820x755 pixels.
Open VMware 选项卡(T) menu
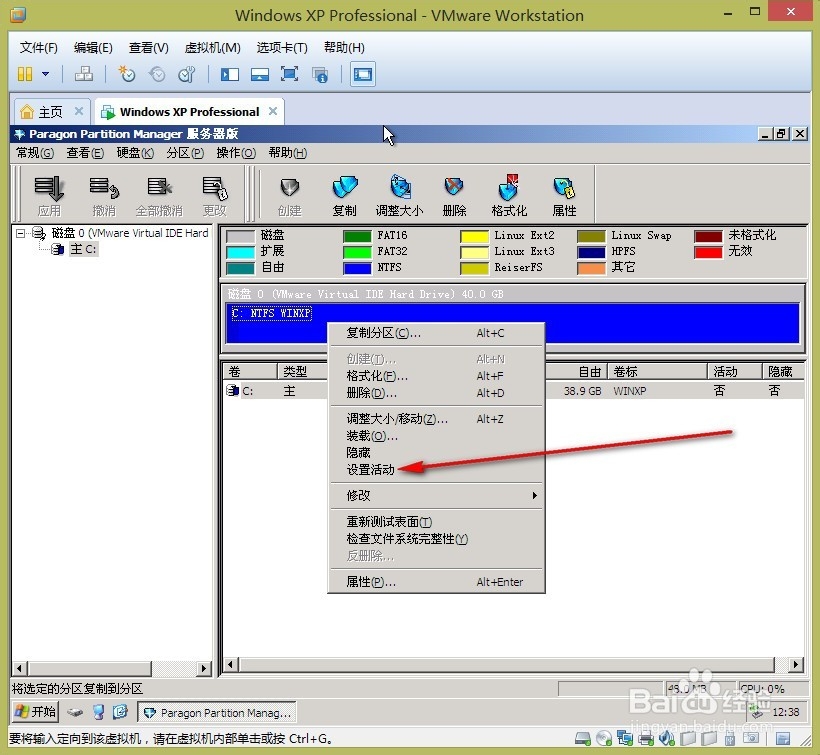(282, 48)
